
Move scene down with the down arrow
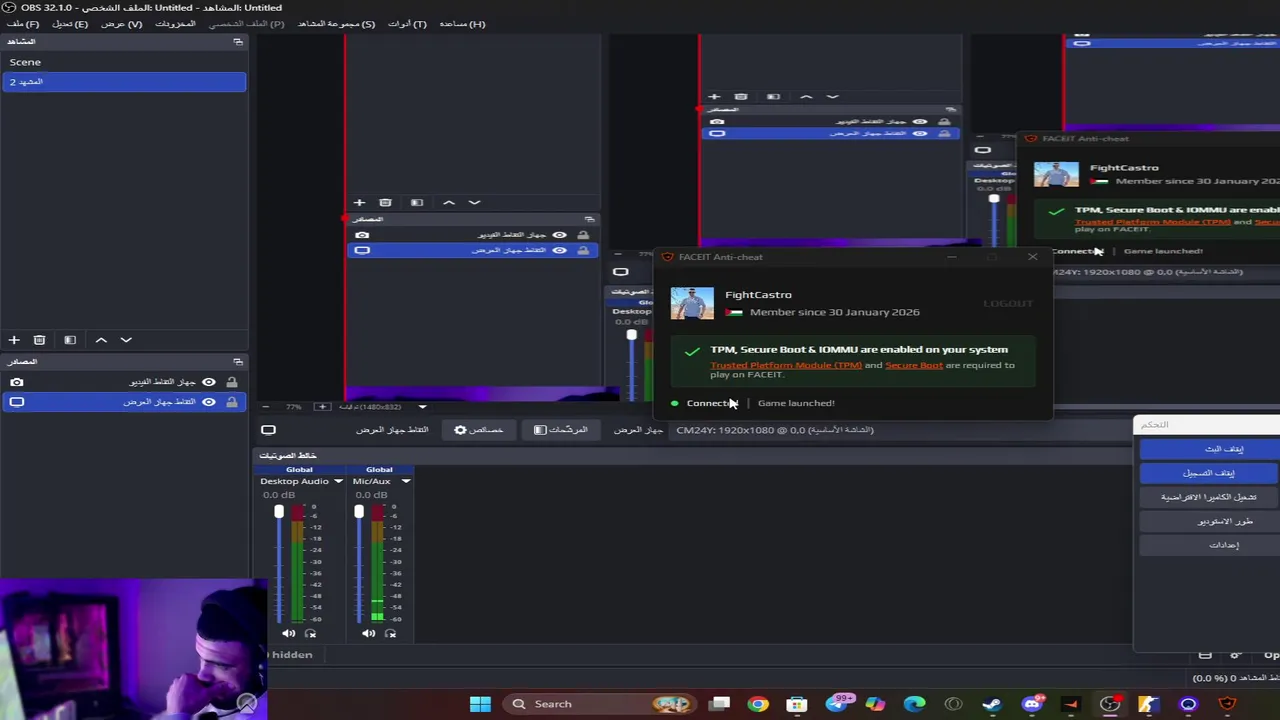point(126,340)
